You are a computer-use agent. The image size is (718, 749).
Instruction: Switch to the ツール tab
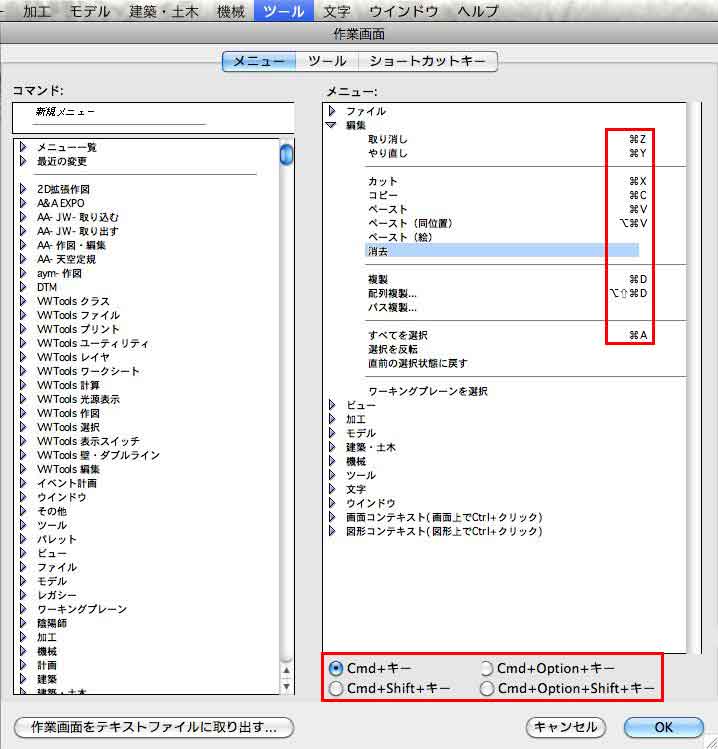click(x=327, y=61)
